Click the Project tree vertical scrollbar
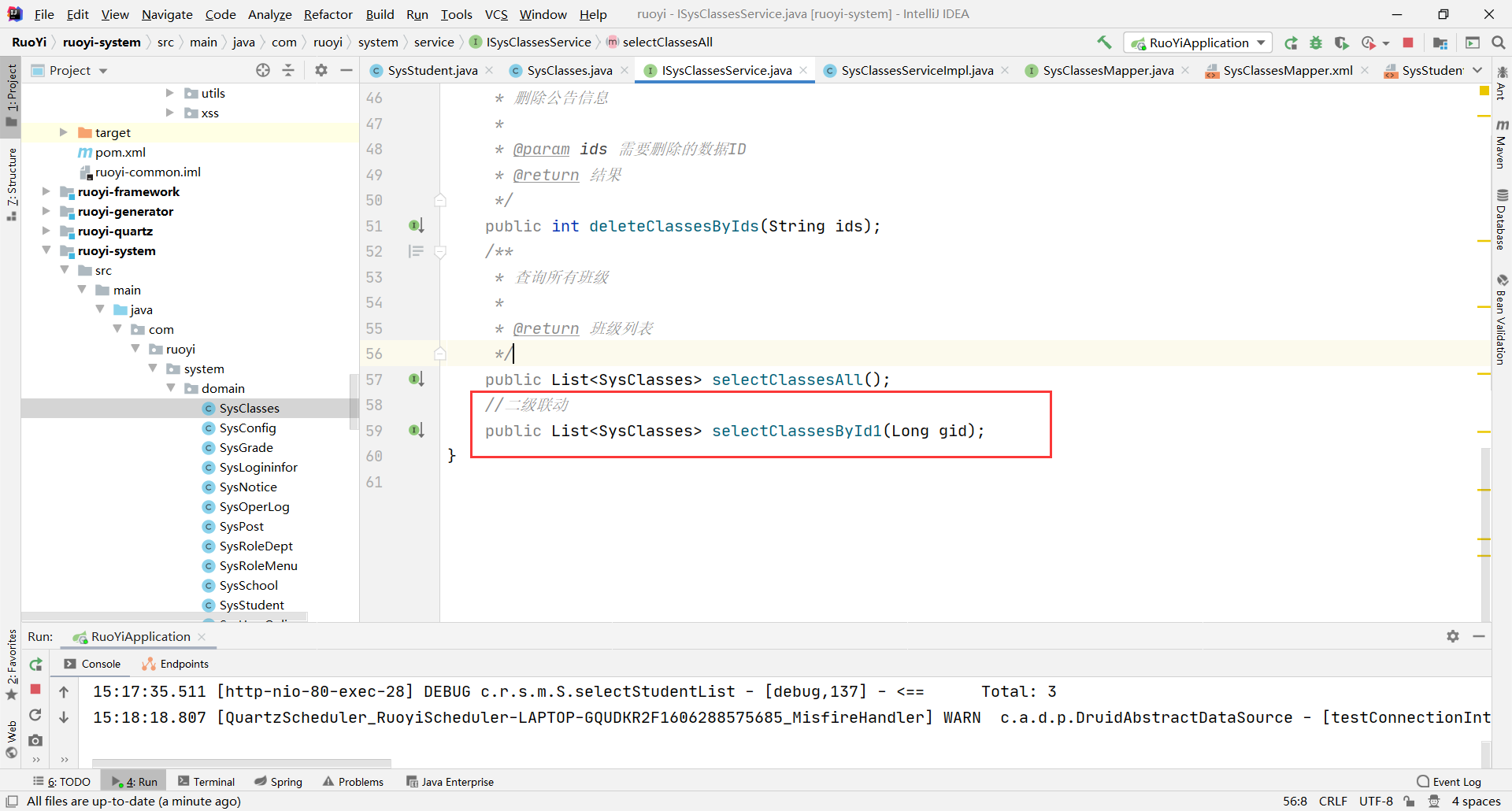Screen dimensions: 1512x811 pyautogui.click(x=353, y=402)
